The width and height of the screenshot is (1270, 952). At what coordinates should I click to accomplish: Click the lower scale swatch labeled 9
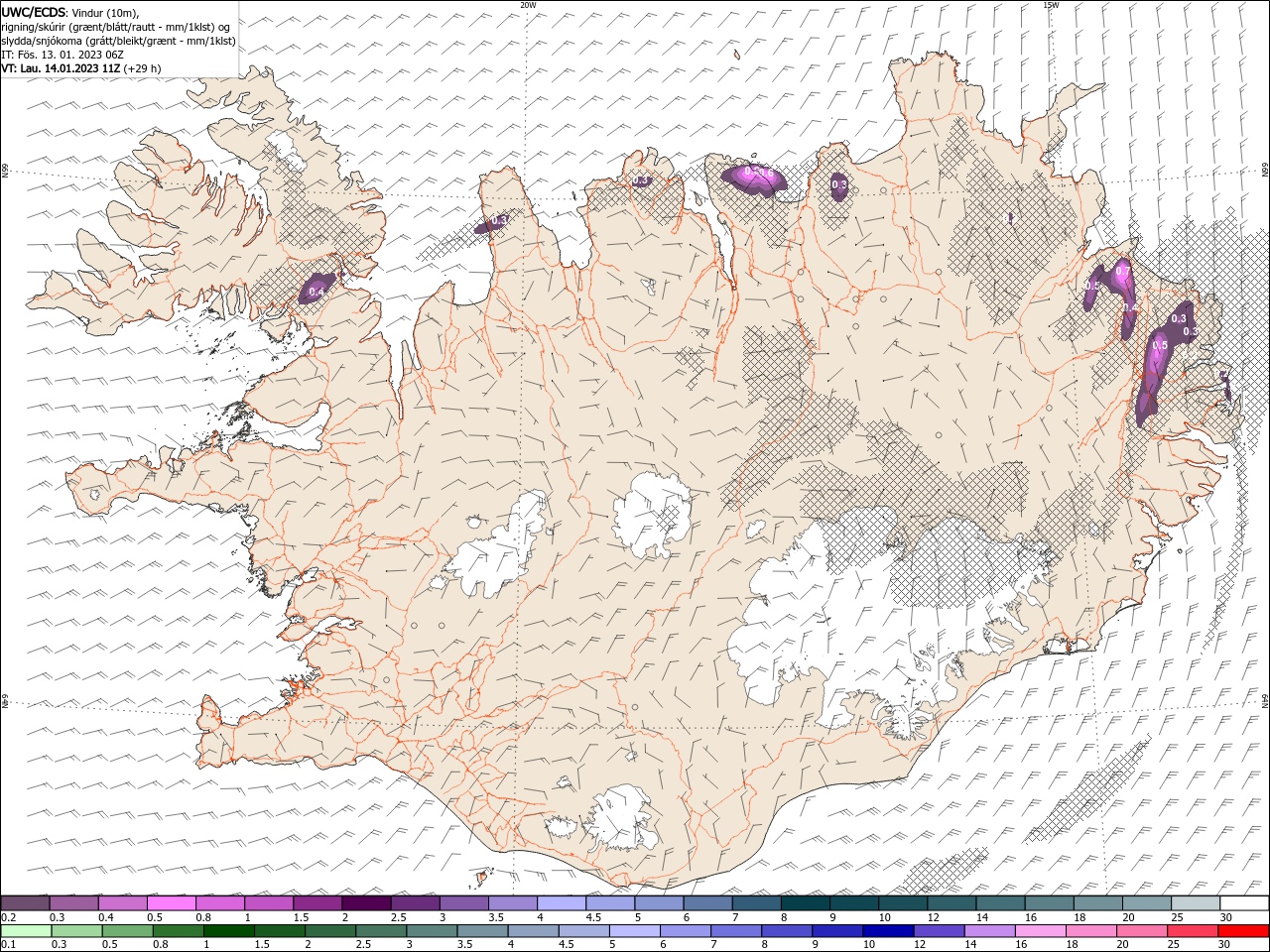(836, 931)
